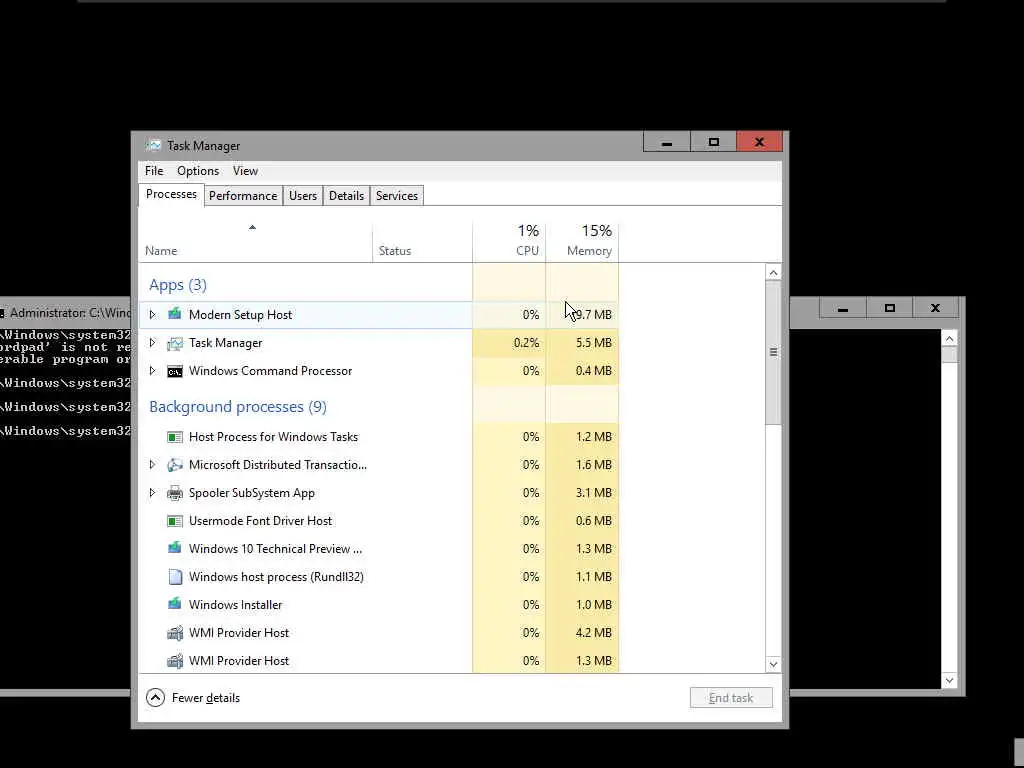Screen dimensions: 1024x768
Task: Click Windows 10 Technical Preview icon
Action: click(174, 549)
